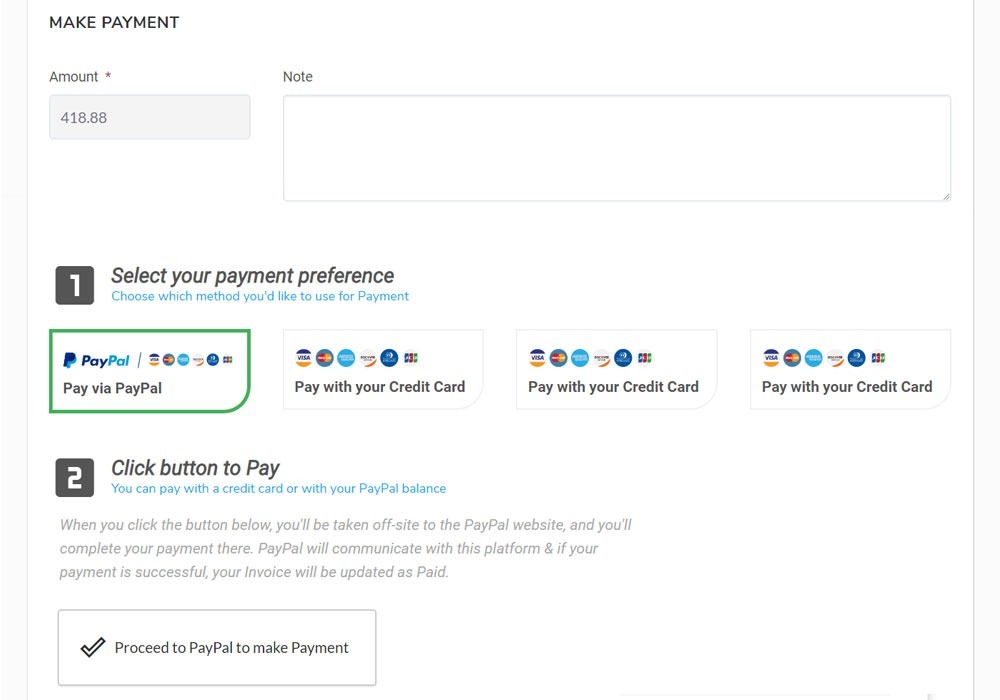Select the rightmost Pay with your Credit Card option
1000x700 pixels.
849,368
